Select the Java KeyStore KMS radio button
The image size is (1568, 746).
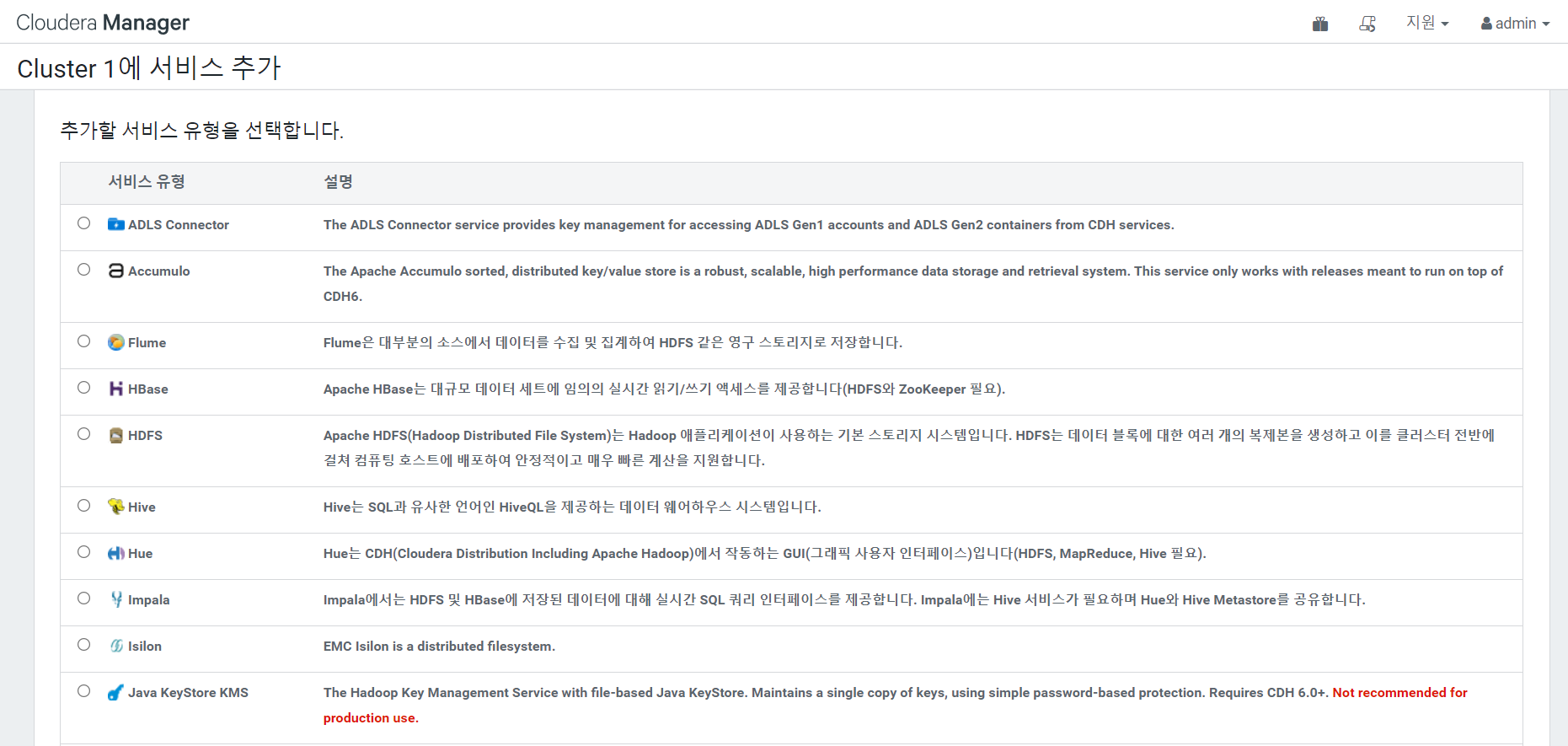pyautogui.click(x=84, y=691)
